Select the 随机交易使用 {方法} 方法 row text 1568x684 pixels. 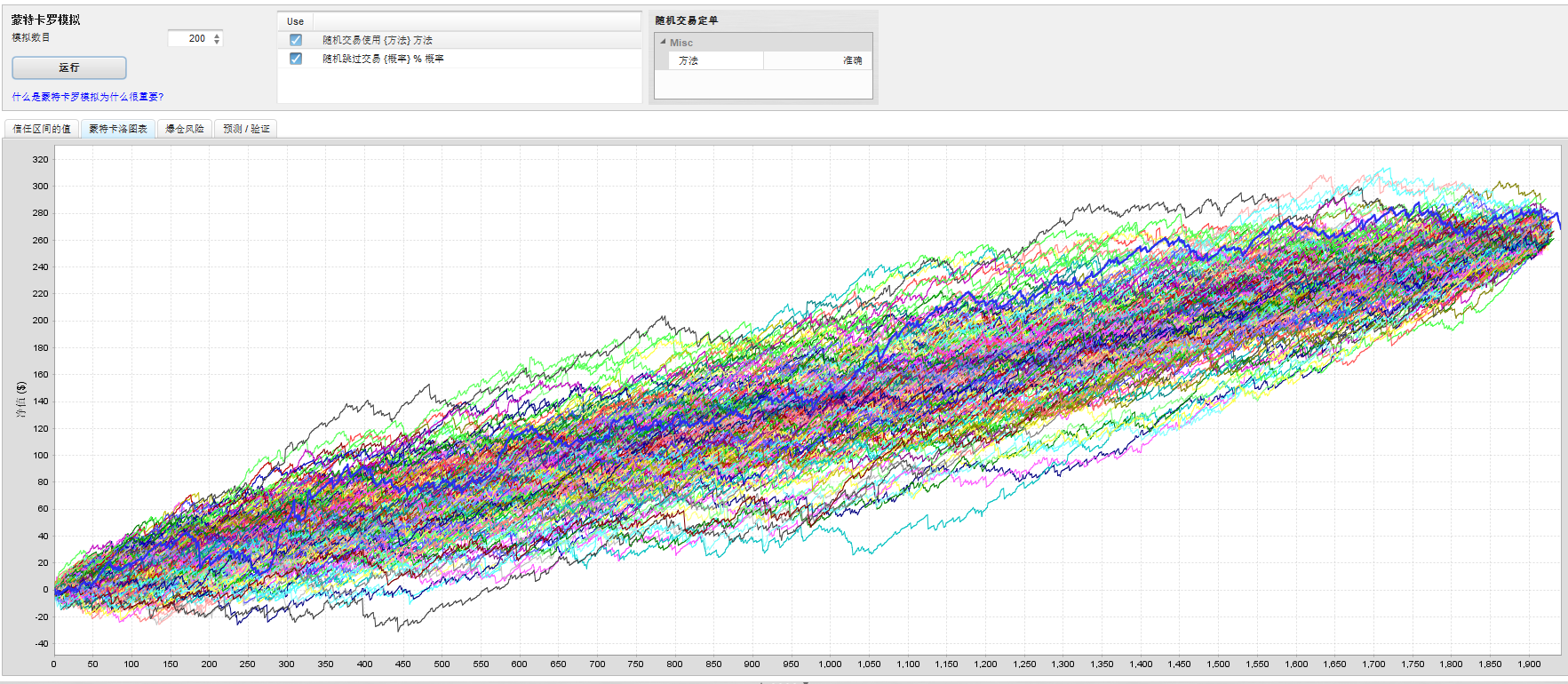[x=378, y=40]
